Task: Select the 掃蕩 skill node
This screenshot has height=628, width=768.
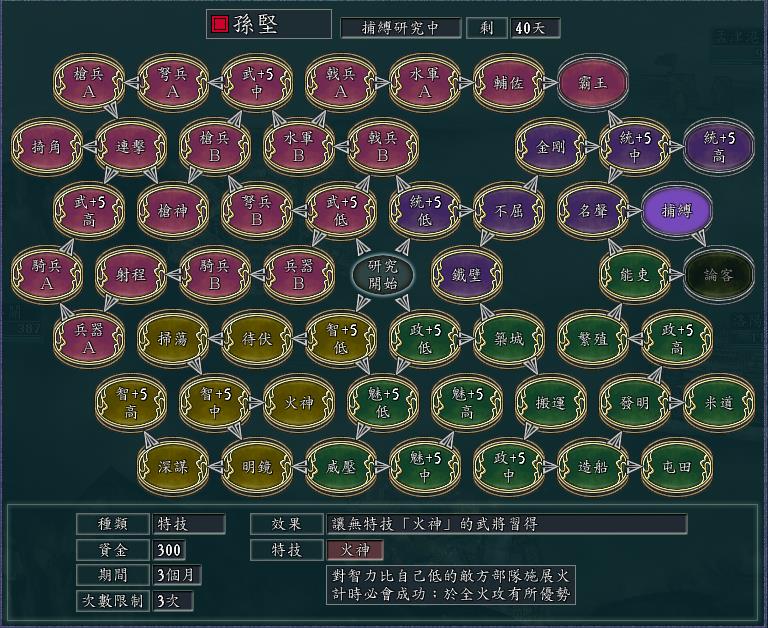Action: 173,338
